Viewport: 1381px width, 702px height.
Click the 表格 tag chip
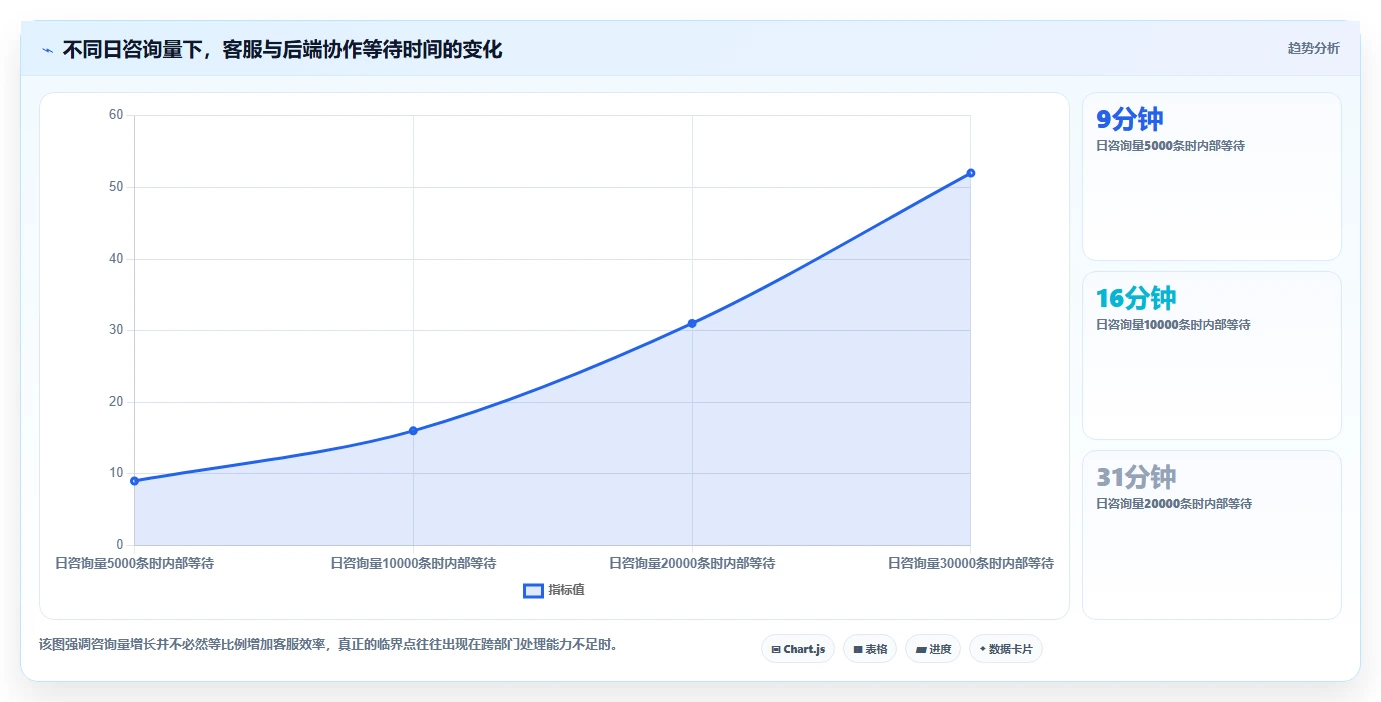[870, 649]
